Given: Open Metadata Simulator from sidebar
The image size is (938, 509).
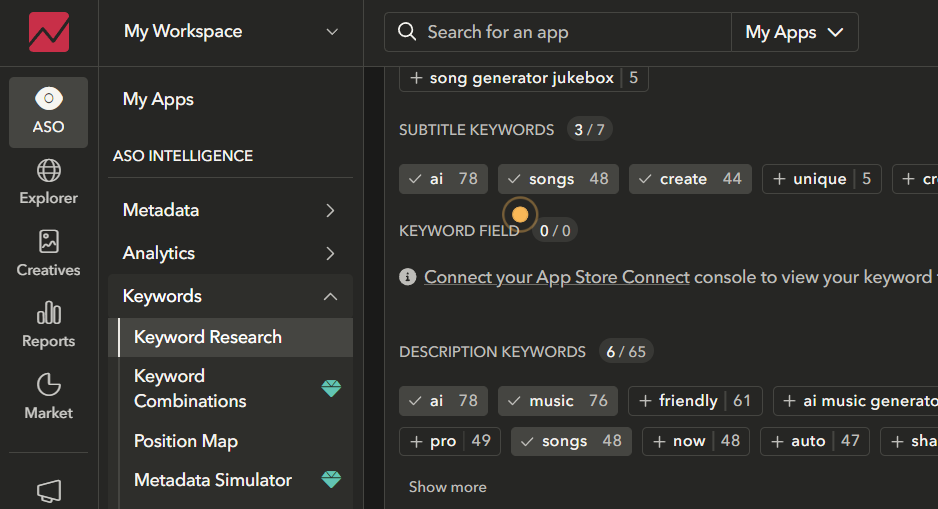Looking at the screenshot, I should (213, 480).
